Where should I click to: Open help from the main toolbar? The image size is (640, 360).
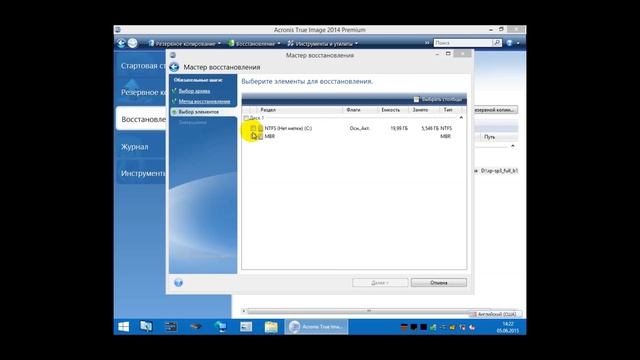point(509,43)
